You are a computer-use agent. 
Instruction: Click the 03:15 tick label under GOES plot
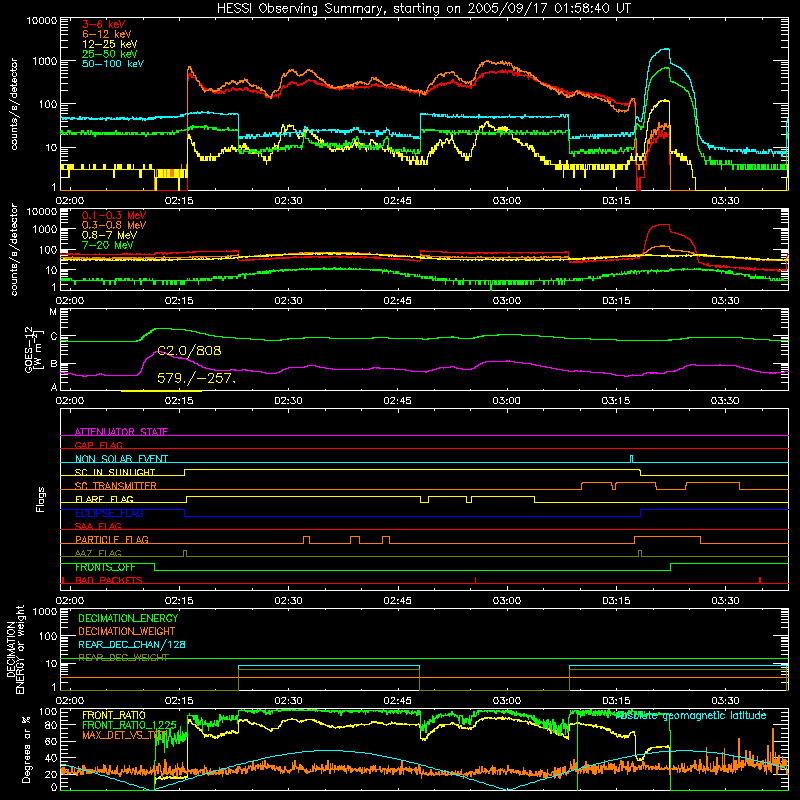[616, 401]
